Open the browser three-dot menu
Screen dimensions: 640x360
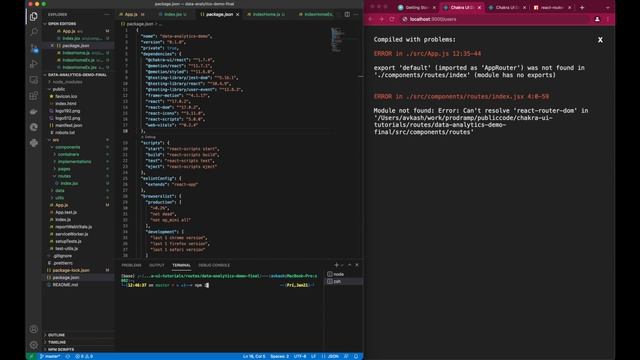click(x=608, y=19)
